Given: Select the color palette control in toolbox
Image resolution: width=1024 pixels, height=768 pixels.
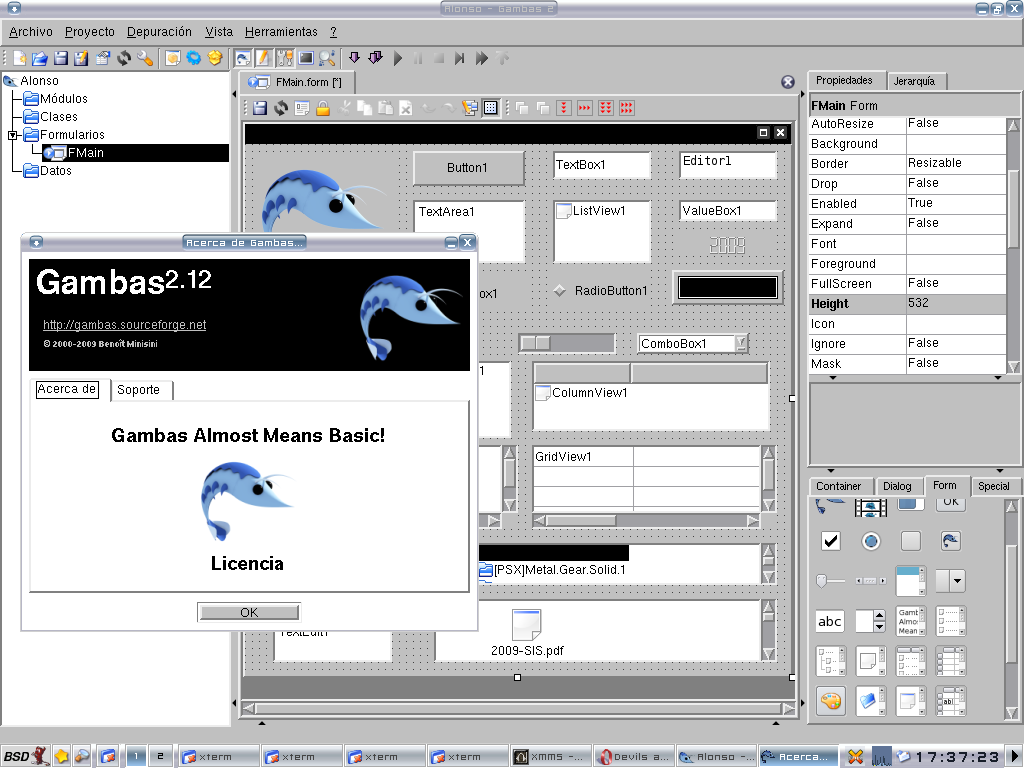Looking at the screenshot, I should (831, 701).
